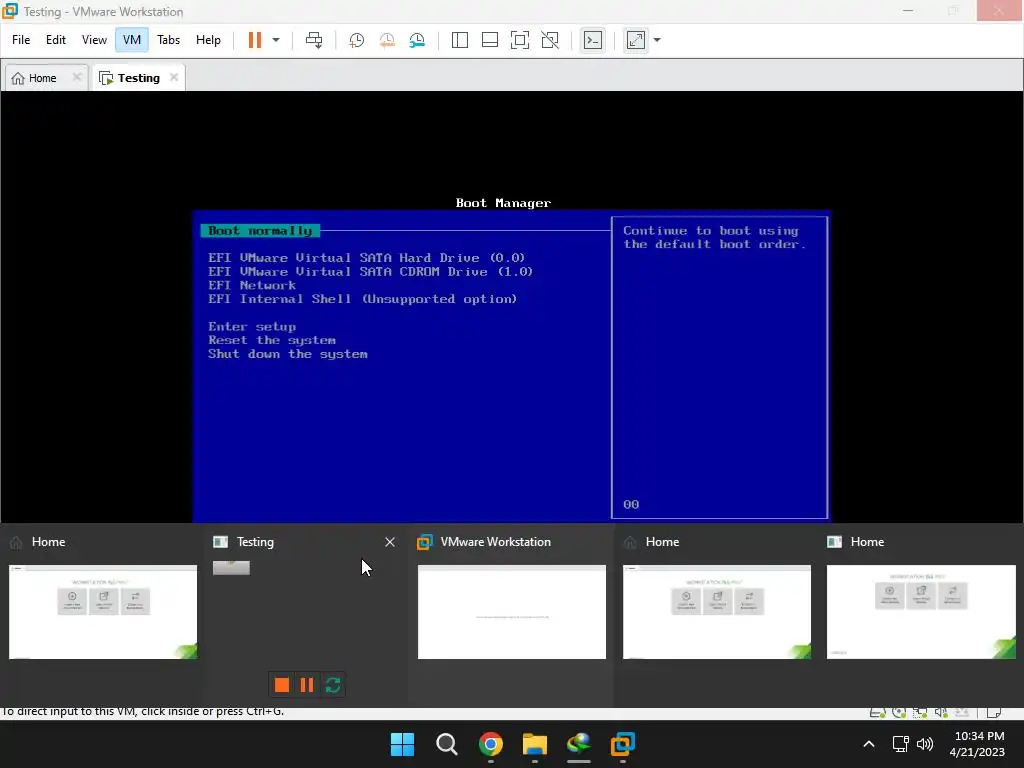
Task: Open the stretch options dropdown arrow
Action: coord(657,40)
